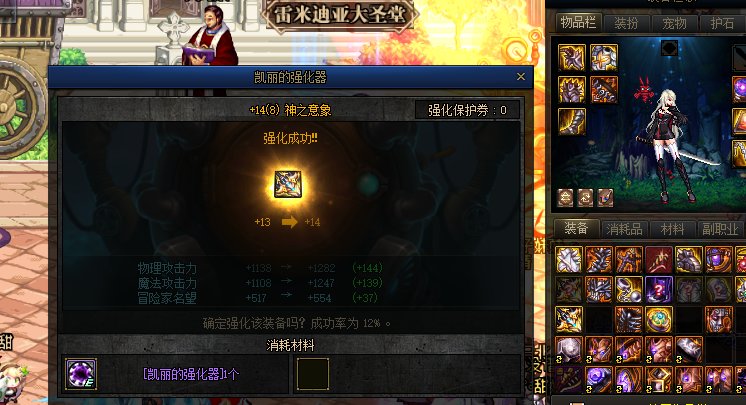Switch to the 副职业 inventory tab
Image resolution: width=746 pixels, height=405 pixels.
point(720,229)
